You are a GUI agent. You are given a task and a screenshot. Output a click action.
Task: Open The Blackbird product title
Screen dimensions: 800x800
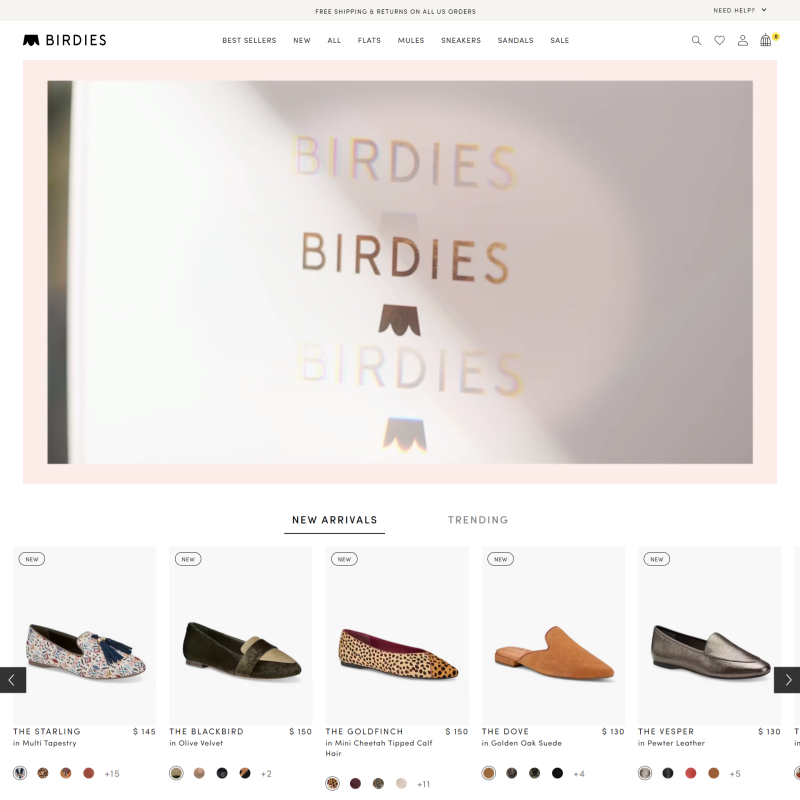[206, 731]
